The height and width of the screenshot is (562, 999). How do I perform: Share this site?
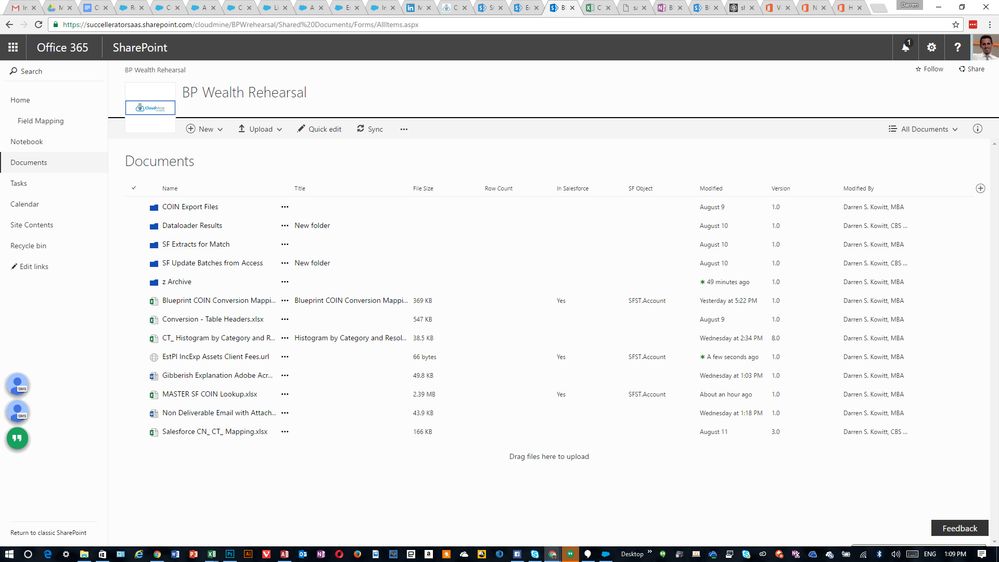972,69
